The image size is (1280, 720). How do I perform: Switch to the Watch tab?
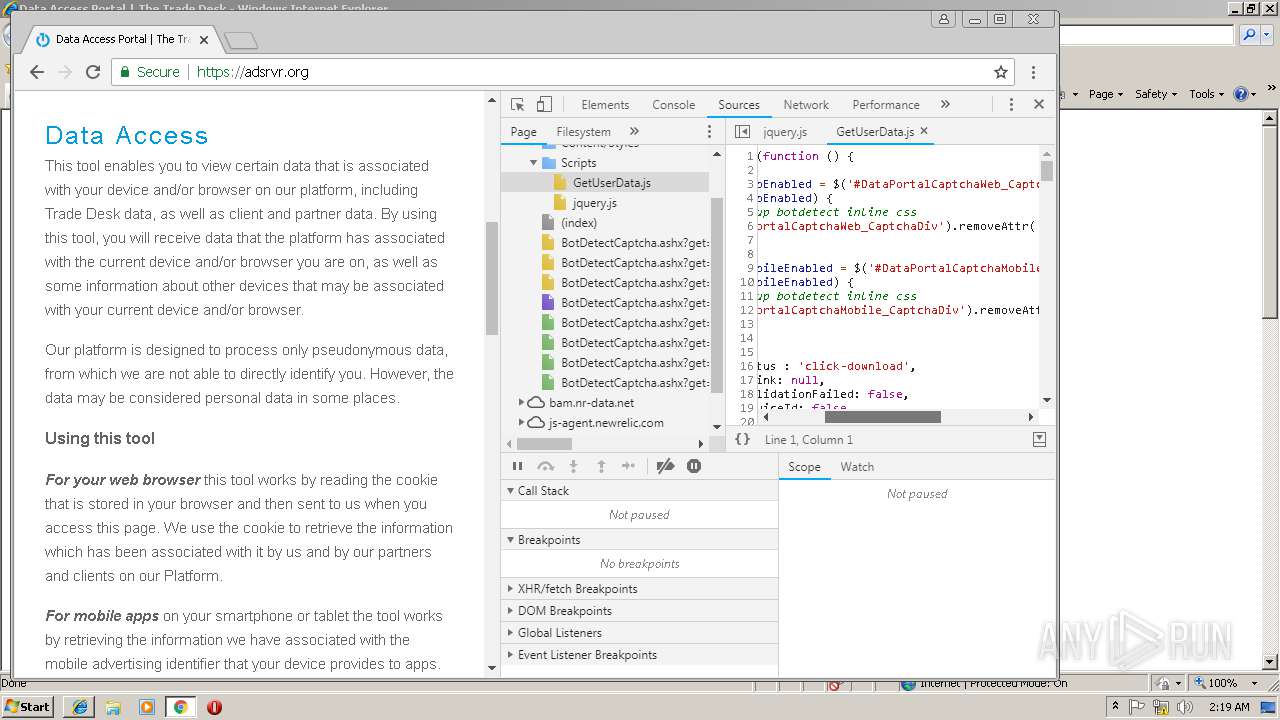point(857,467)
